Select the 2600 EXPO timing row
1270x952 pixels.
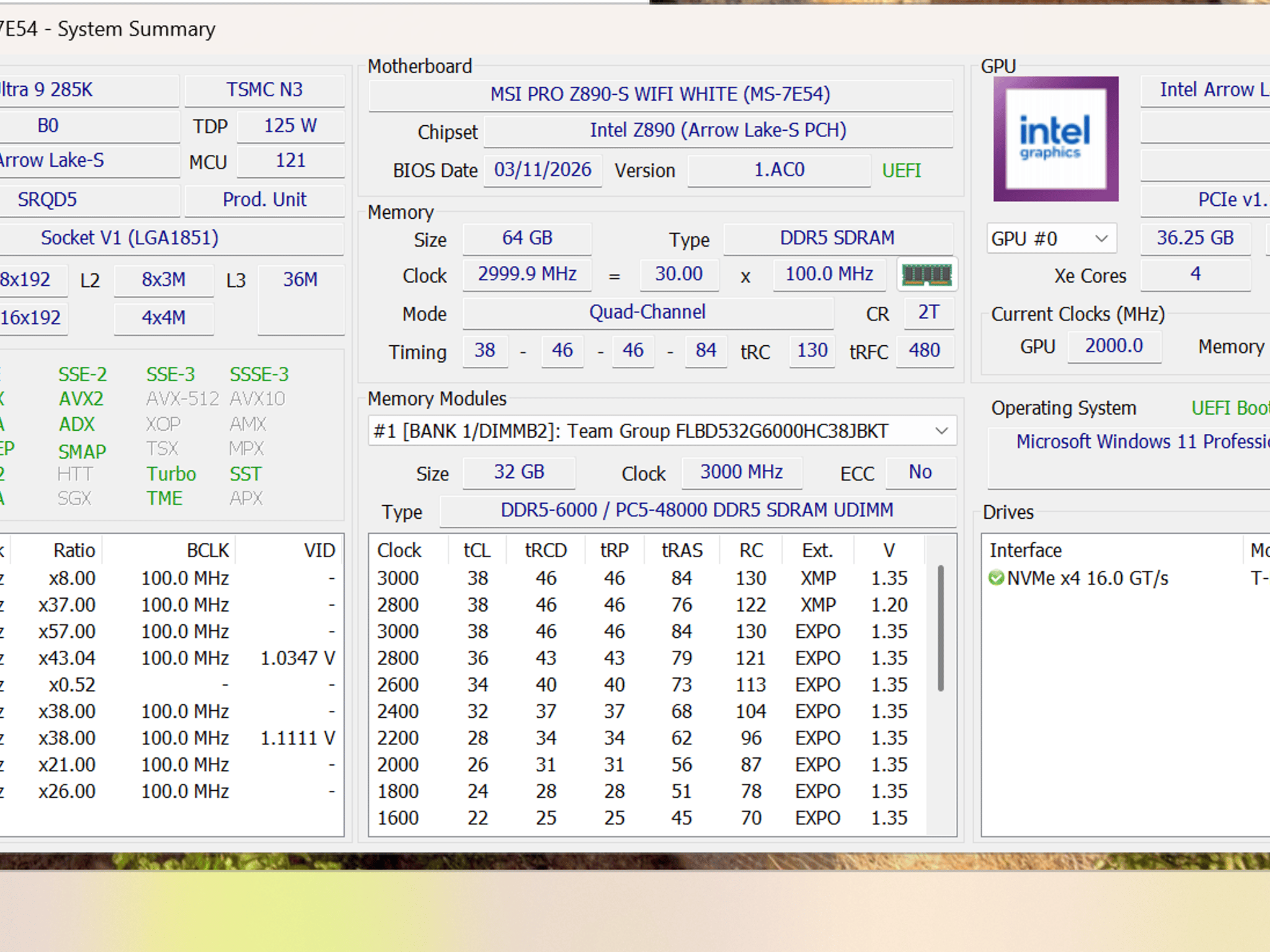pyautogui.click(x=648, y=685)
